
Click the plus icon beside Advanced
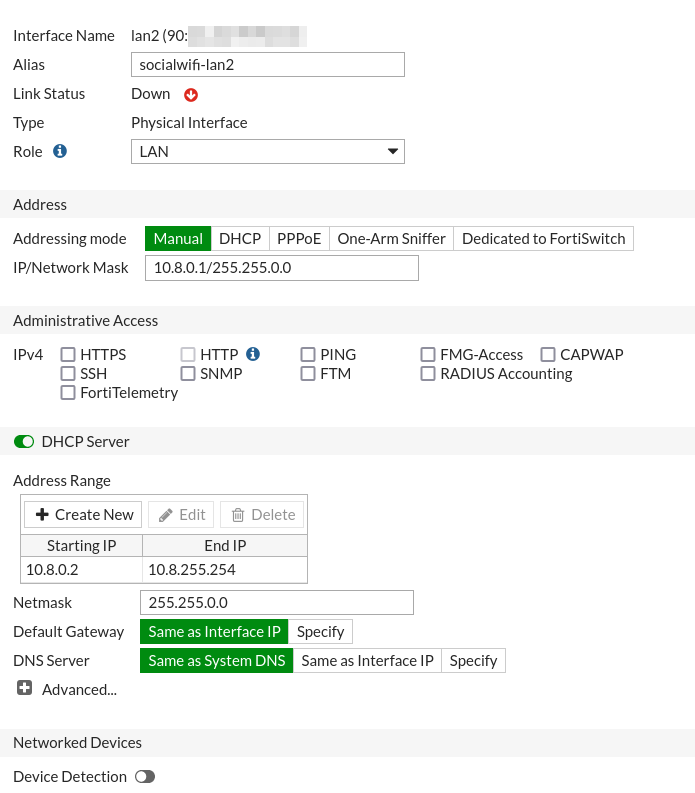click(x=25, y=689)
